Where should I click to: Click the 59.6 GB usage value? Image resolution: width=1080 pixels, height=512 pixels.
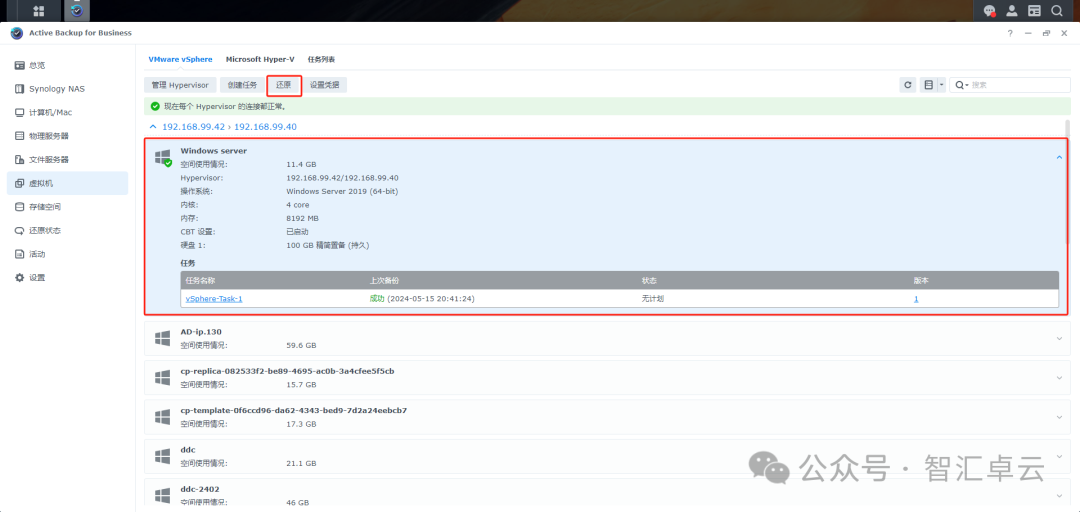(x=301, y=345)
